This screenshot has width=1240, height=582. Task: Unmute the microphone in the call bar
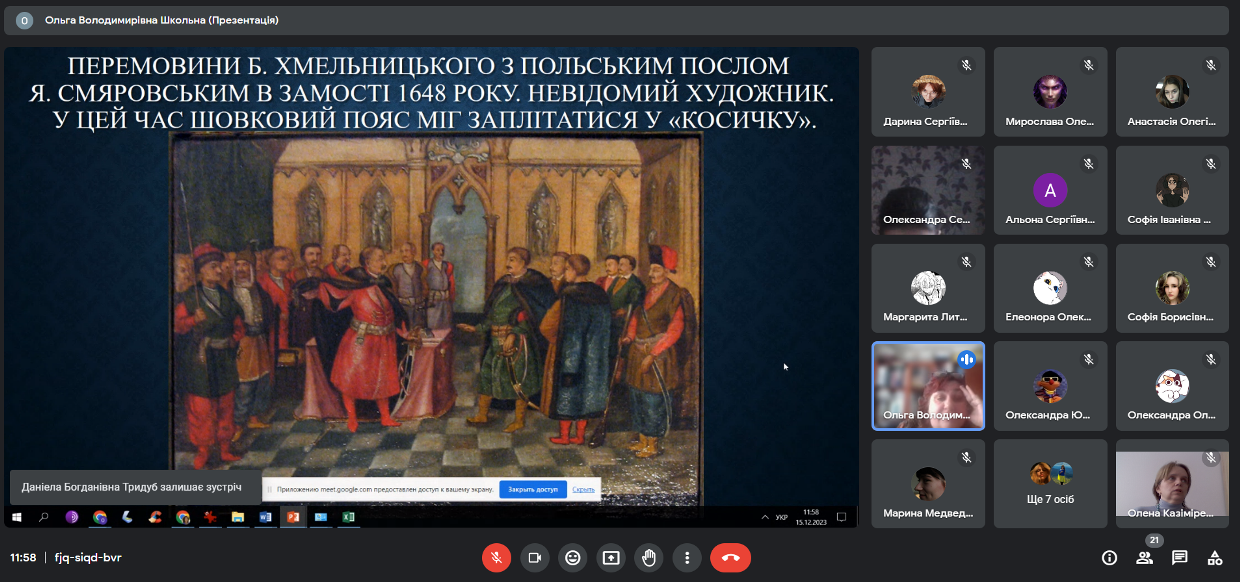496,557
